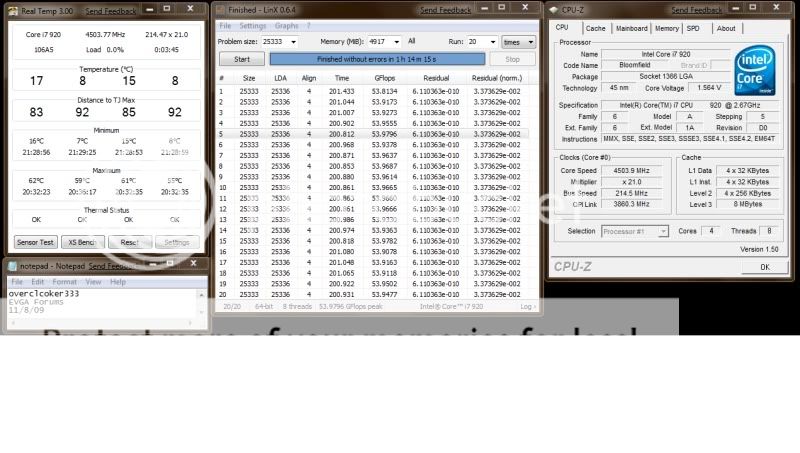The image size is (800, 453).
Task: Click the Send Feedback link in LinX
Action: (x=443, y=9)
